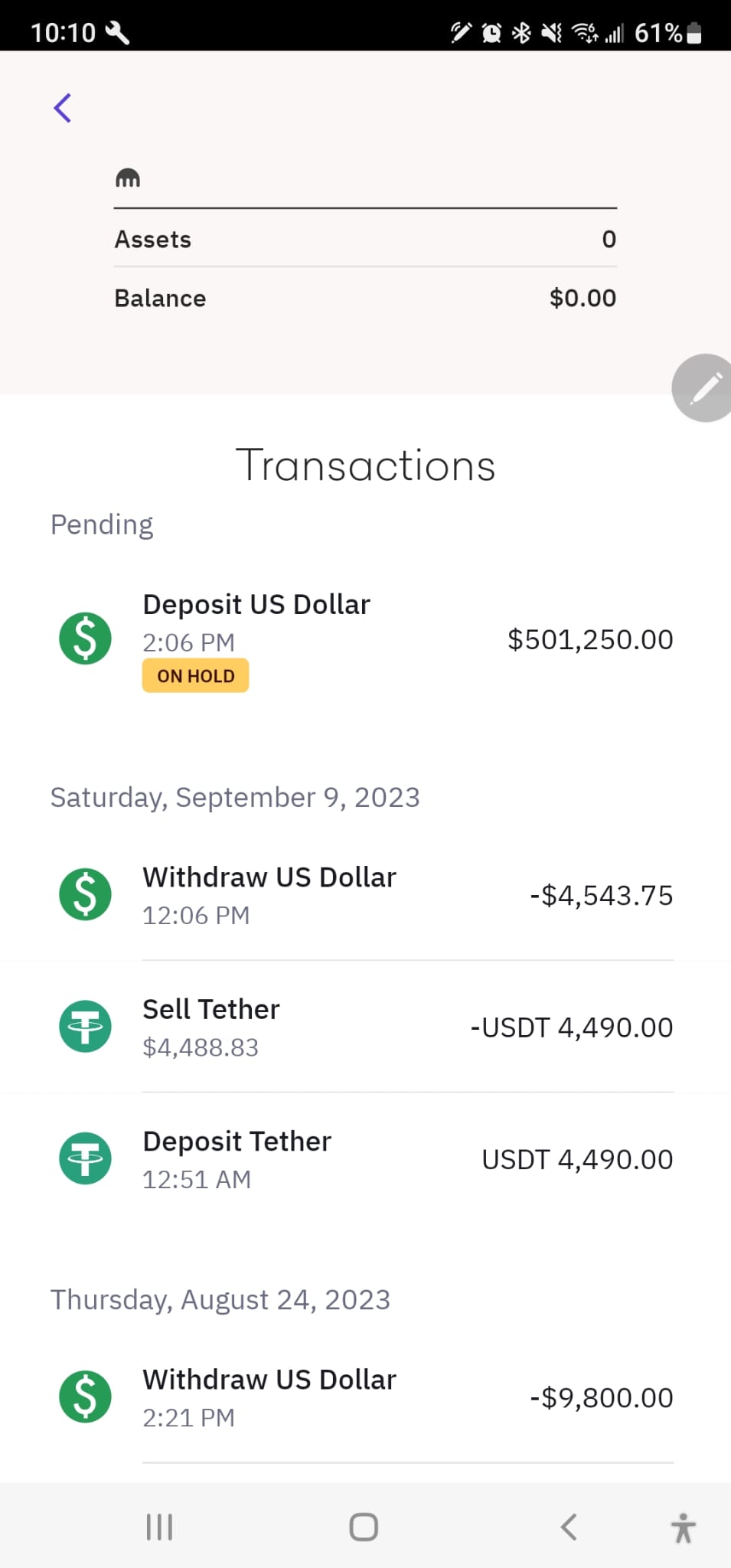Tap dollar icon of $4,543.75 withdrawal
Image resolution: width=731 pixels, height=1568 pixels.
click(x=85, y=894)
